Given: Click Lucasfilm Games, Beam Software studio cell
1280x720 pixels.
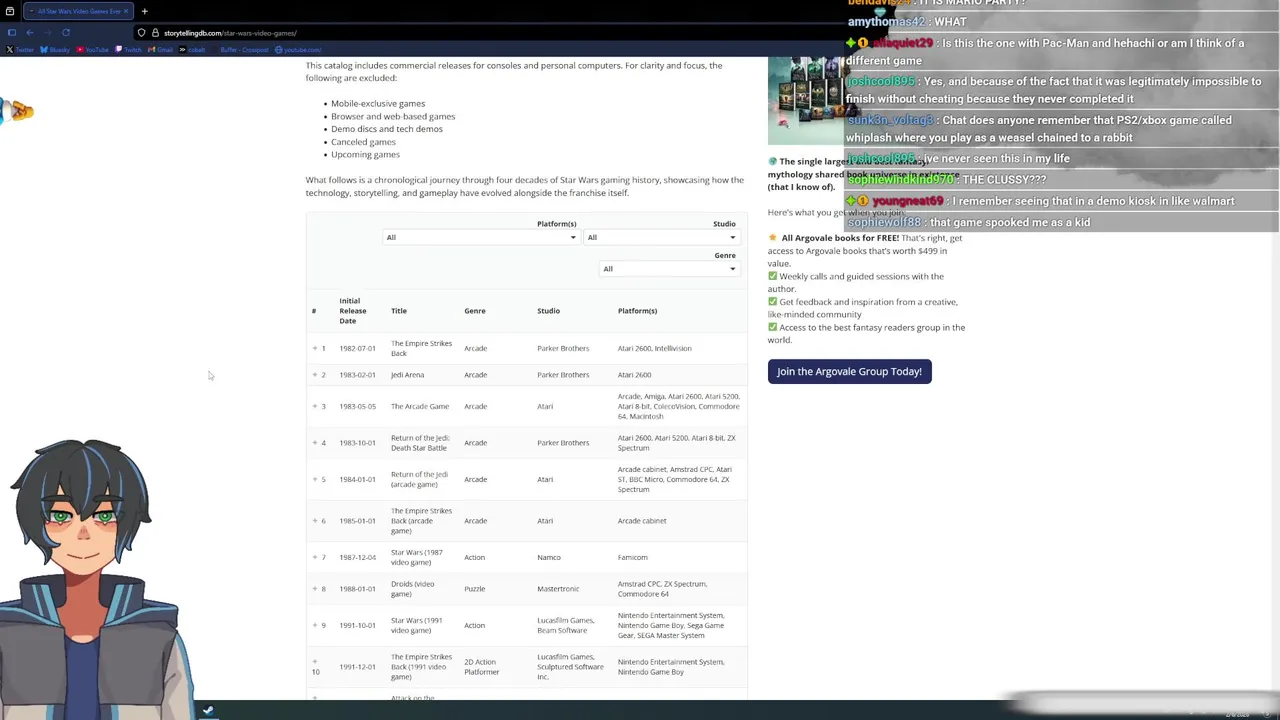Looking at the screenshot, I should [x=566, y=625].
